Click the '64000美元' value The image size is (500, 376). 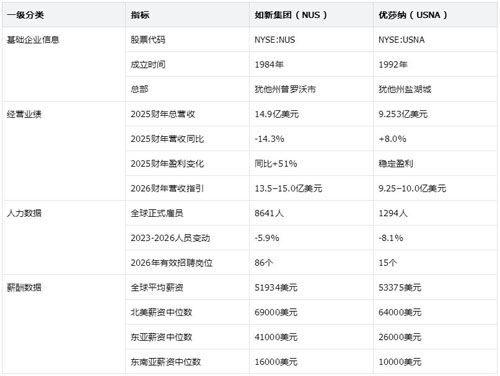(400, 312)
